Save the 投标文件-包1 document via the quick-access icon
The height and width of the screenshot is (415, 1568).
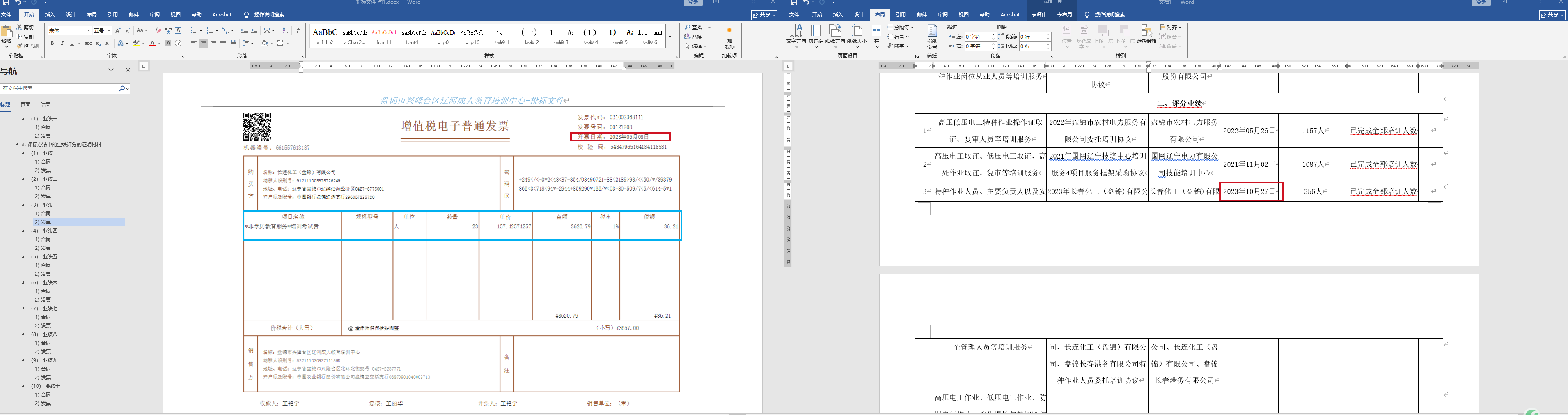click(6, 2)
